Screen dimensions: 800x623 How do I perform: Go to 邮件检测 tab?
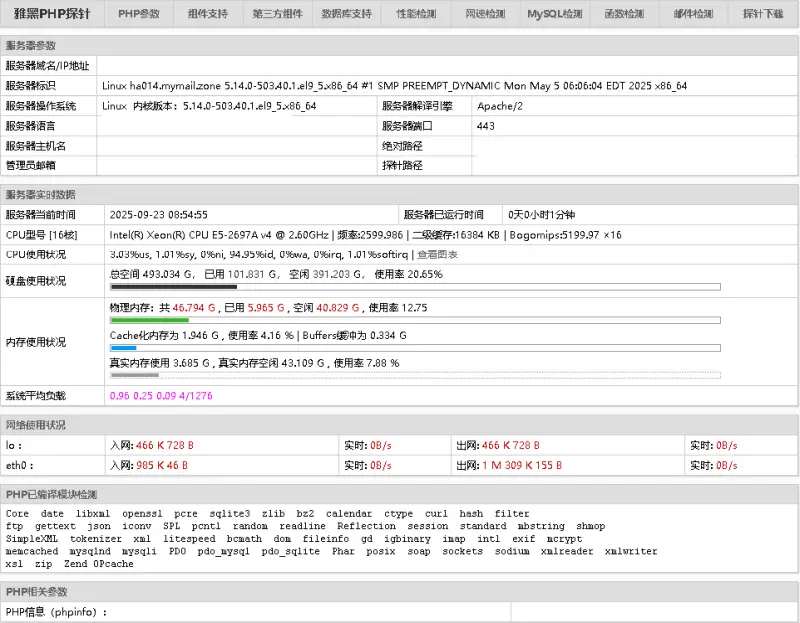point(693,14)
